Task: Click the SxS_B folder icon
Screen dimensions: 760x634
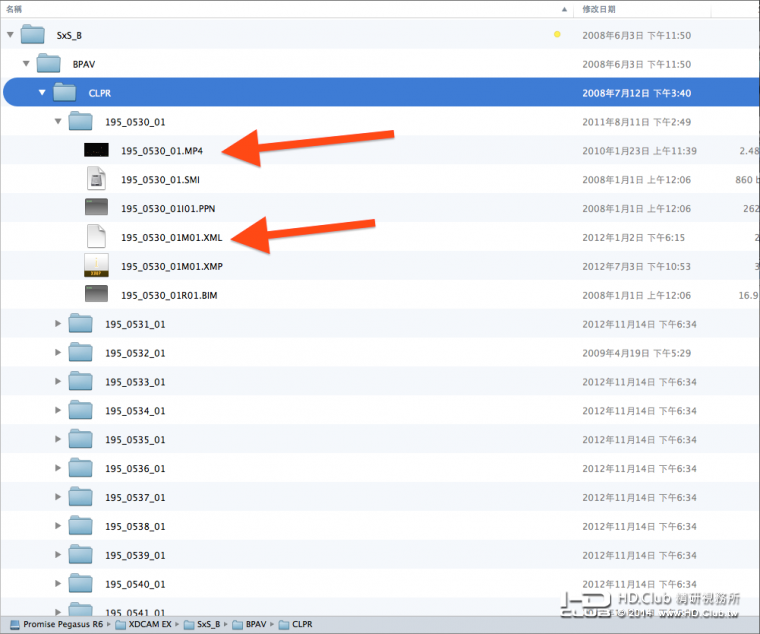Action: (33, 35)
